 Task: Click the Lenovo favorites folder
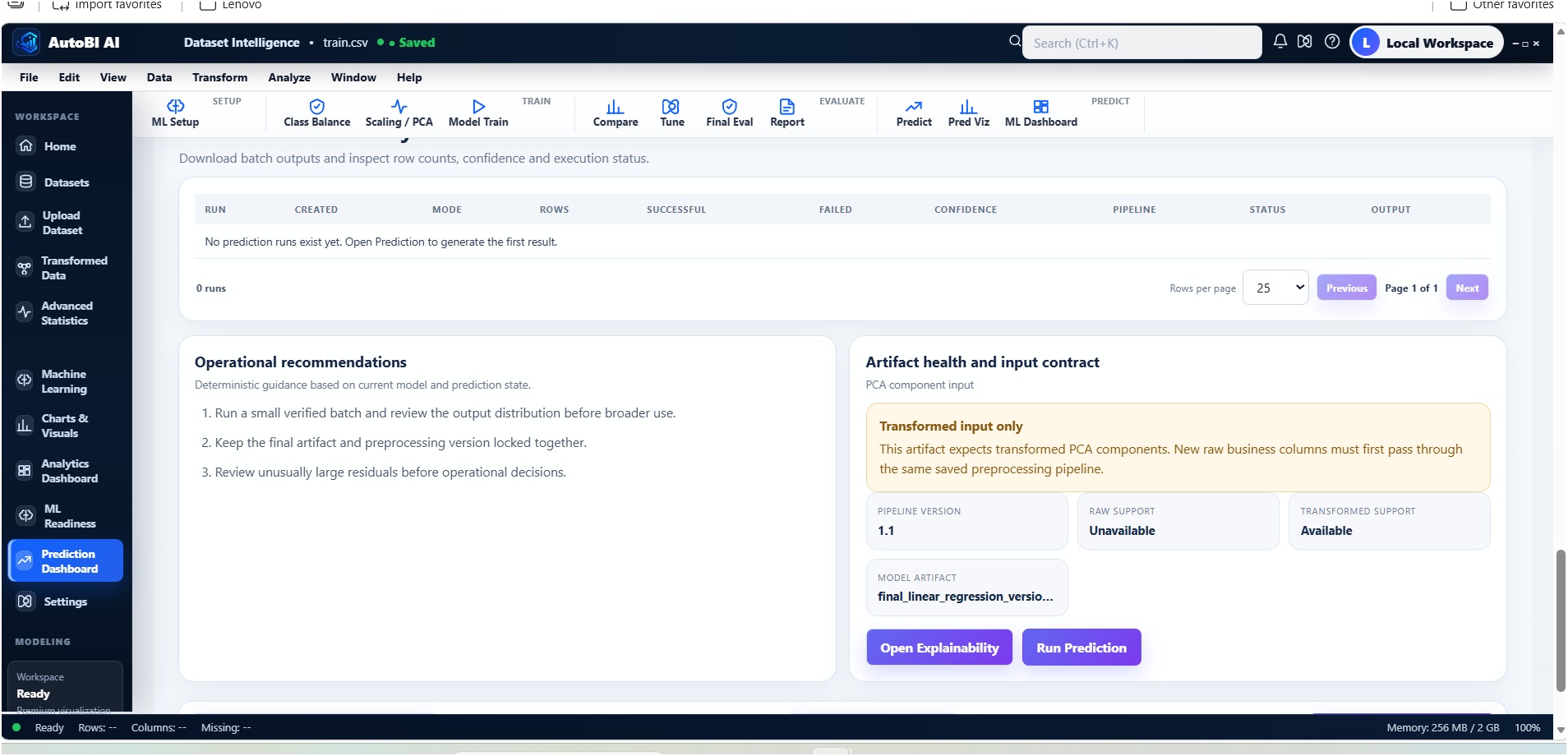[231, 5]
